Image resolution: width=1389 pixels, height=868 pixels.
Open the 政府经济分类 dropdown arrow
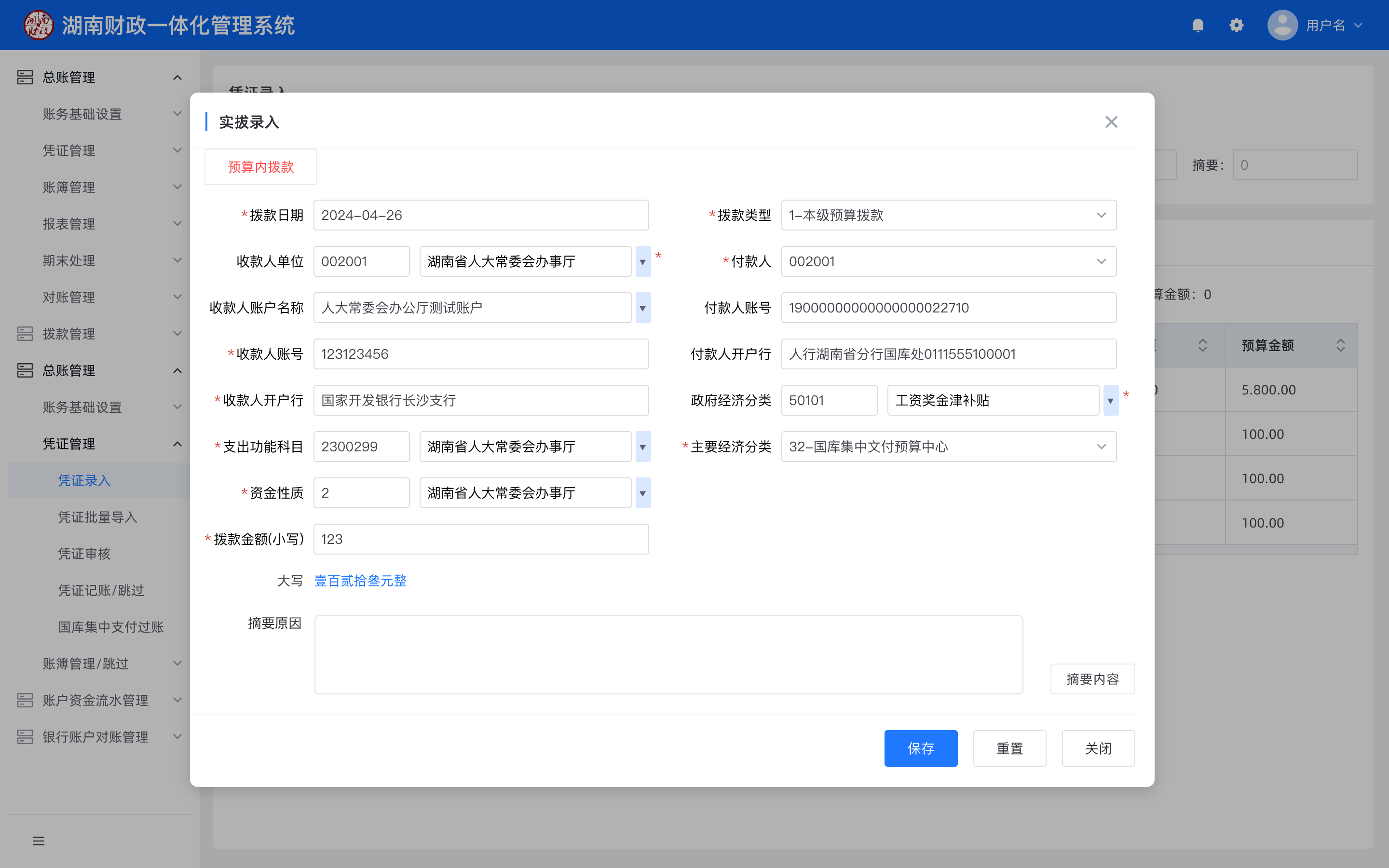tap(1110, 401)
